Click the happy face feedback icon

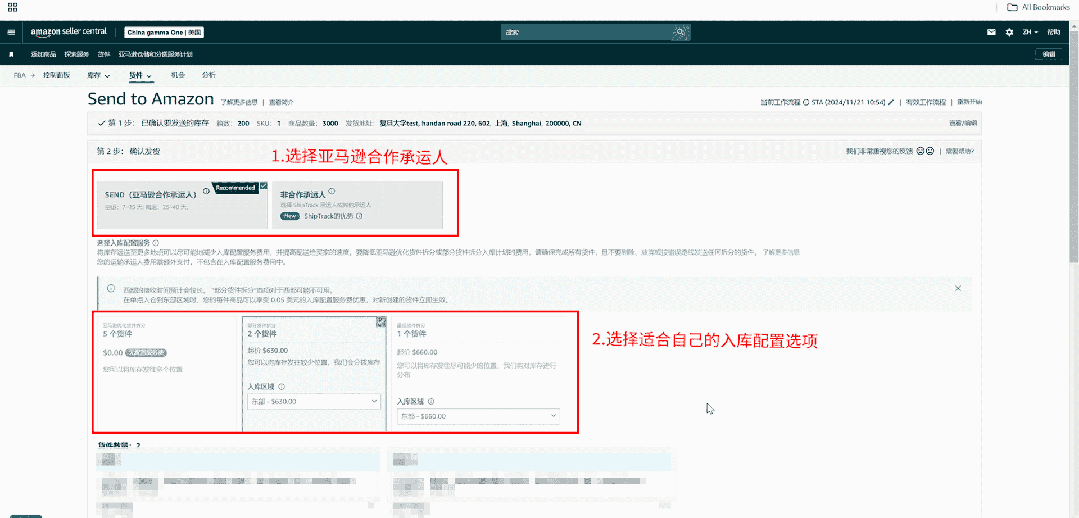coord(919,151)
